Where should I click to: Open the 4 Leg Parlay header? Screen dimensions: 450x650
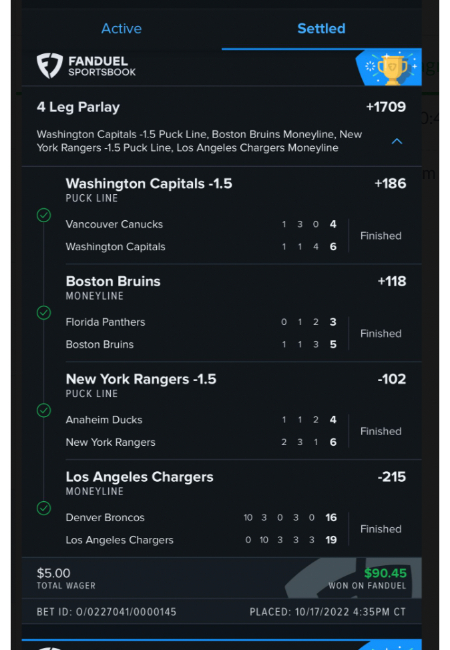(78, 107)
